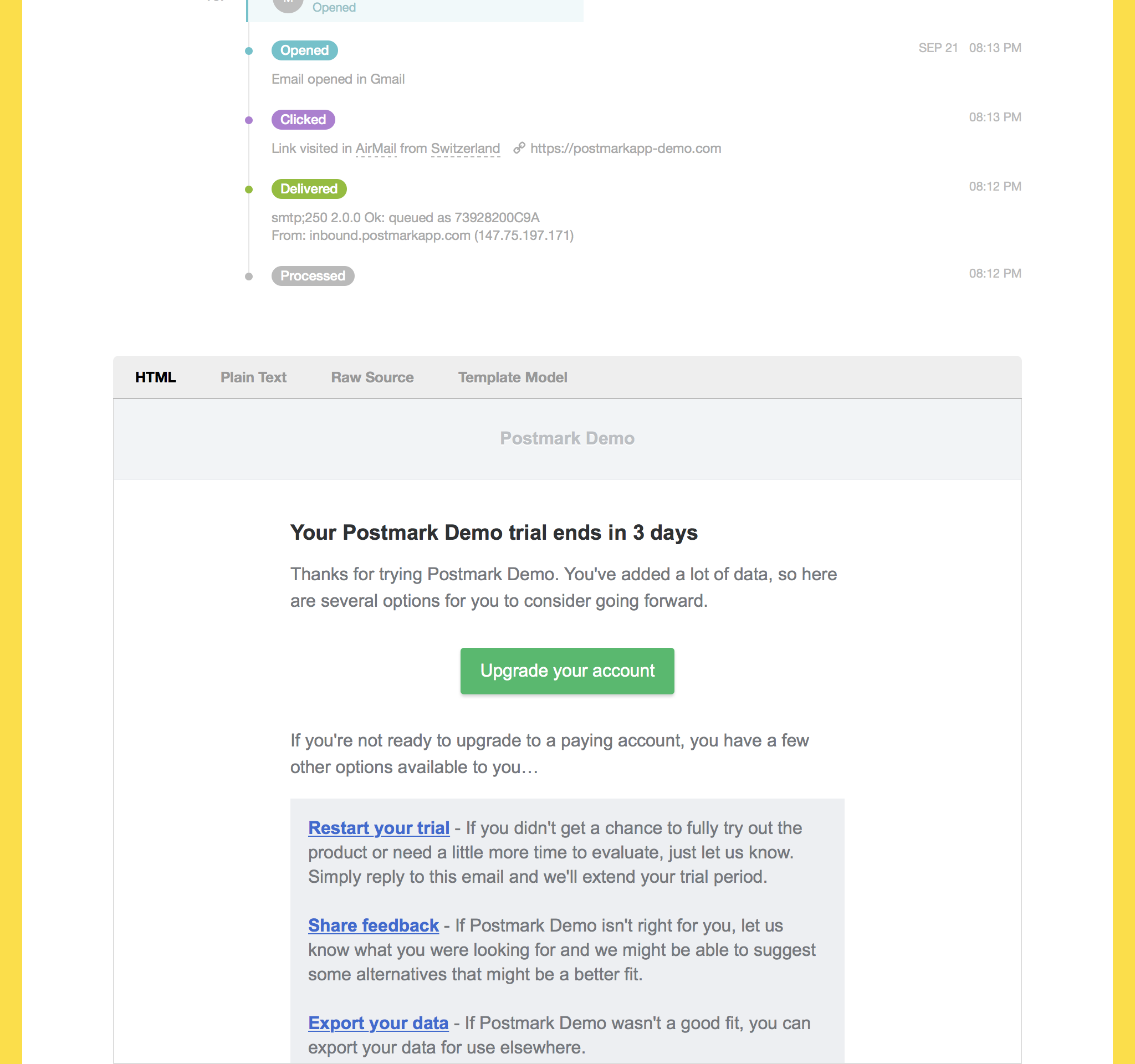Visit the https://postmarkapp-demo.com link
1135x1064 pixels.
pyautogui.click(x=626, y=149)
